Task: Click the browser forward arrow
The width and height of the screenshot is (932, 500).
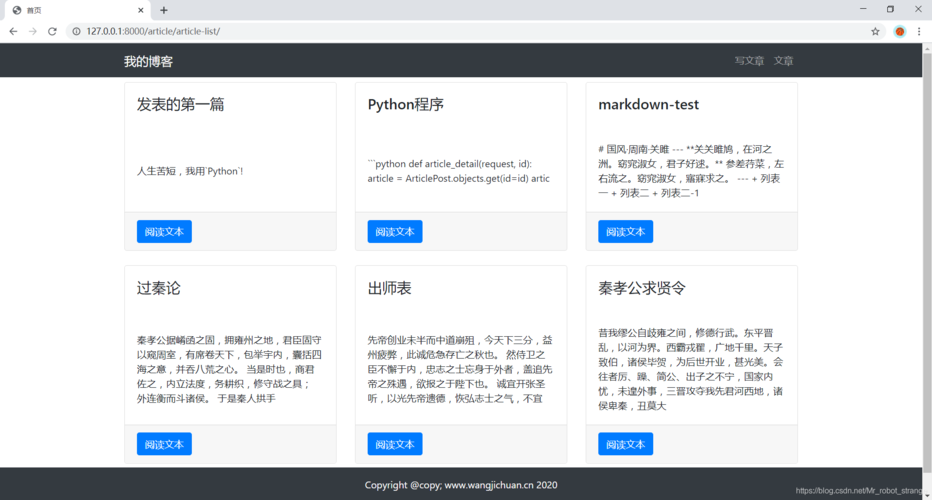Action: pos(33,32)
